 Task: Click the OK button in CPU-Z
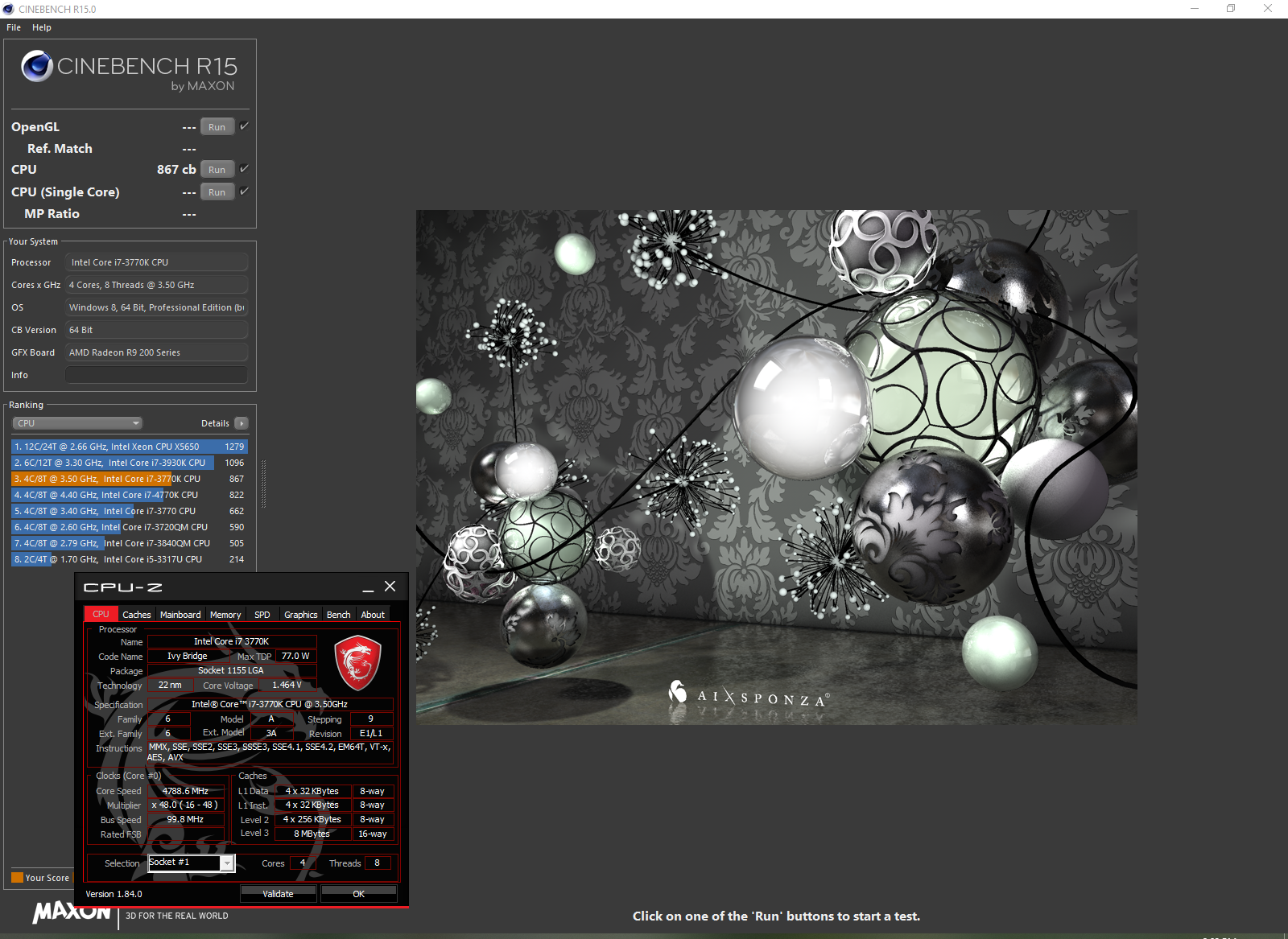click(359, 894)
